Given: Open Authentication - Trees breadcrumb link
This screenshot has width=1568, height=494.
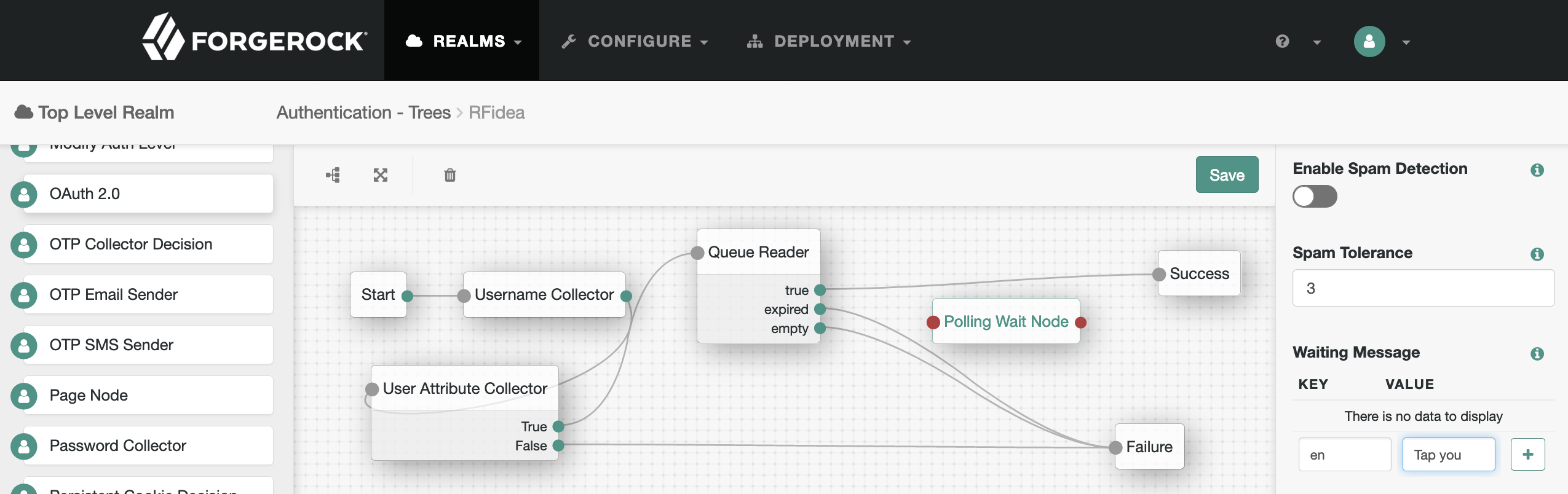Looking at the screenshot, I should [x=363, y=112].
